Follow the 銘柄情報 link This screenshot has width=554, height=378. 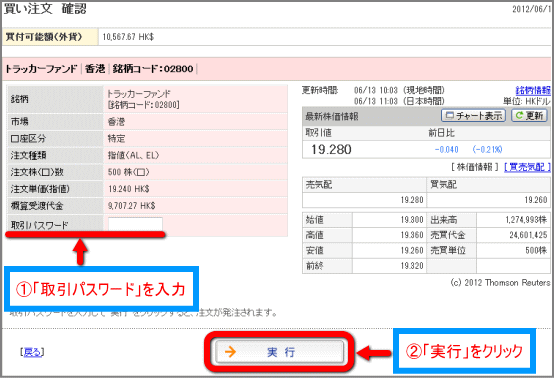point(533,90)
